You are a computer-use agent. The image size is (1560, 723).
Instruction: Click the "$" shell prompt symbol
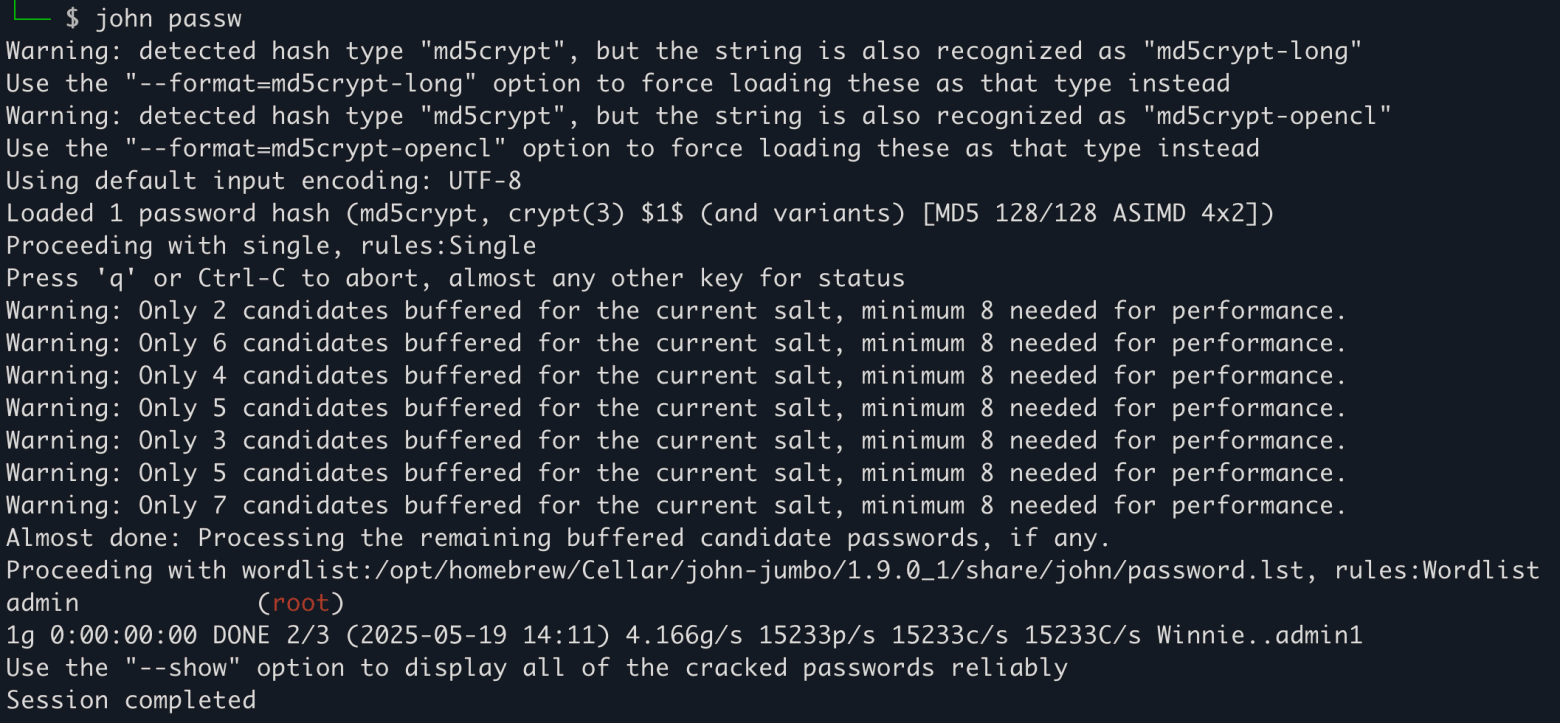click(72, 18)
